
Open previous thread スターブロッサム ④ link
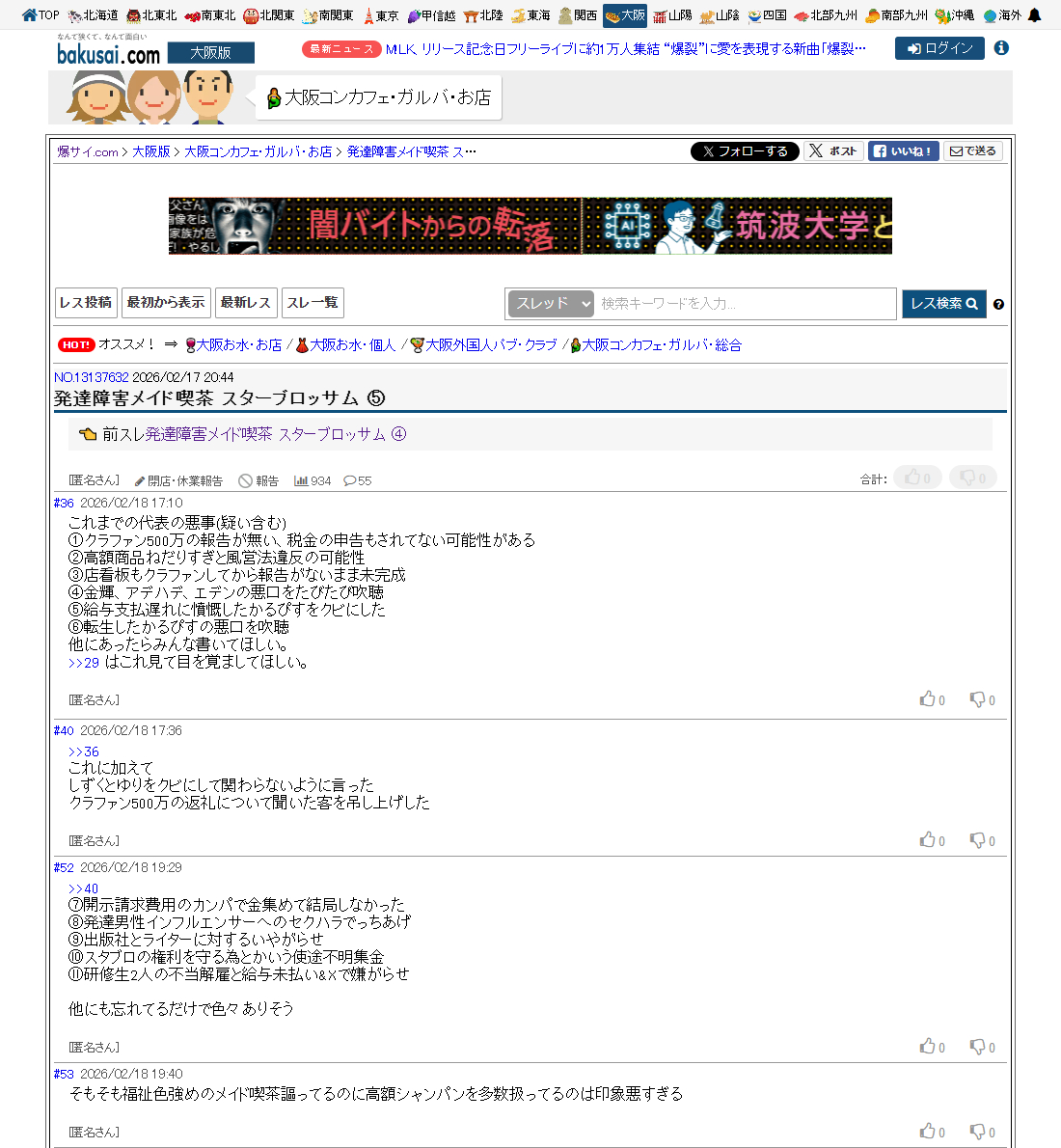click(276, 434)
